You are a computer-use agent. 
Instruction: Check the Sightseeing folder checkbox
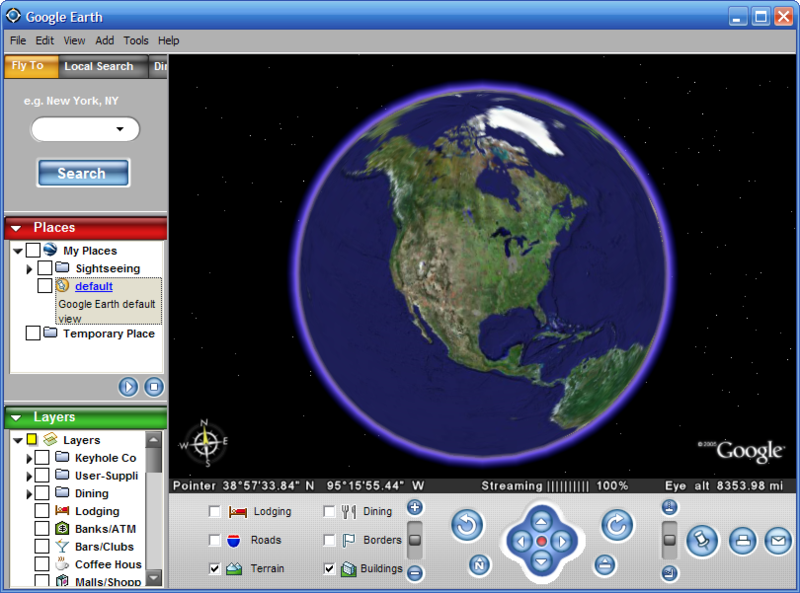[45, 267]
